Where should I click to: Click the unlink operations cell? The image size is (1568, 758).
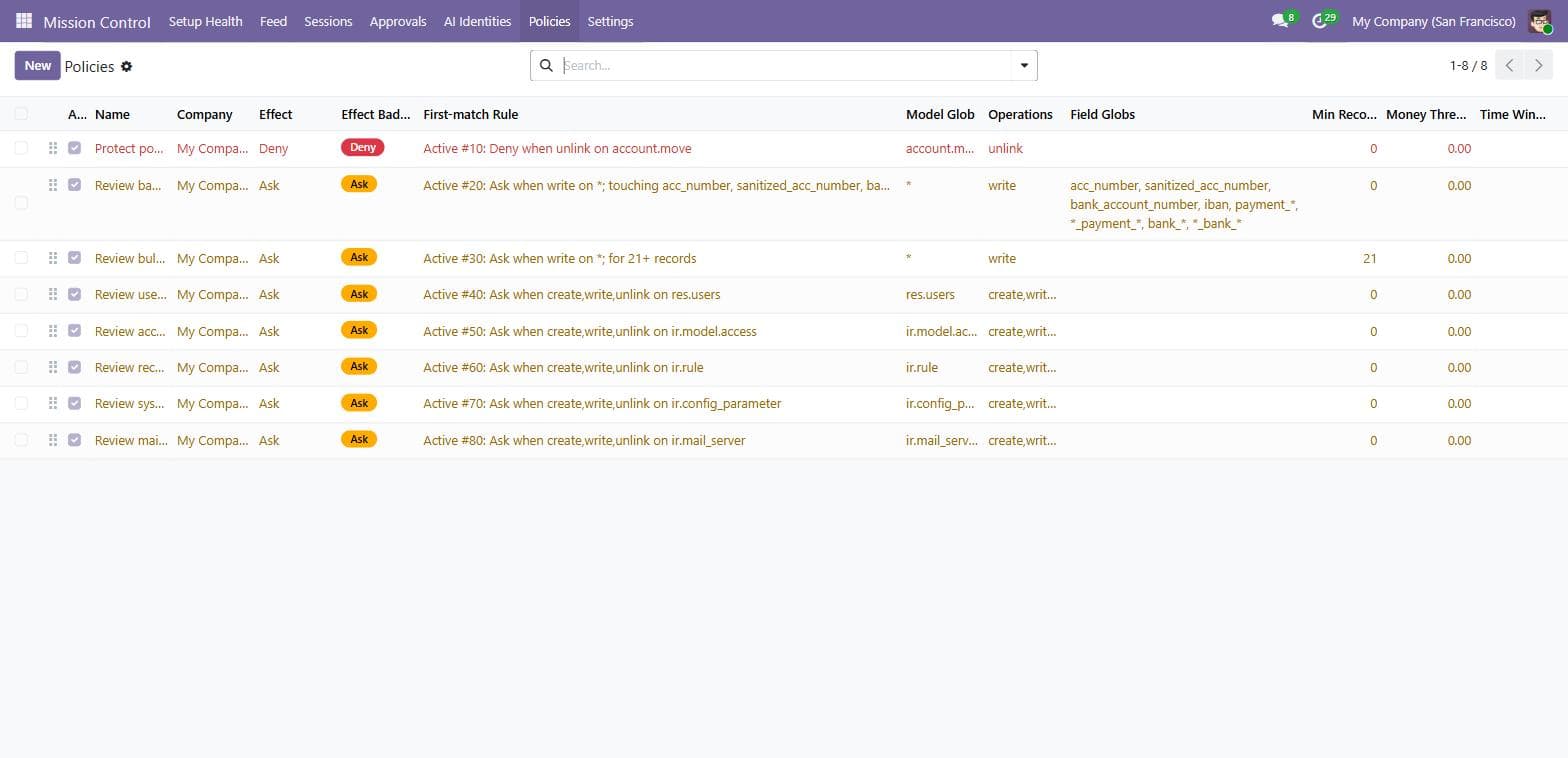coord(1005,148)
